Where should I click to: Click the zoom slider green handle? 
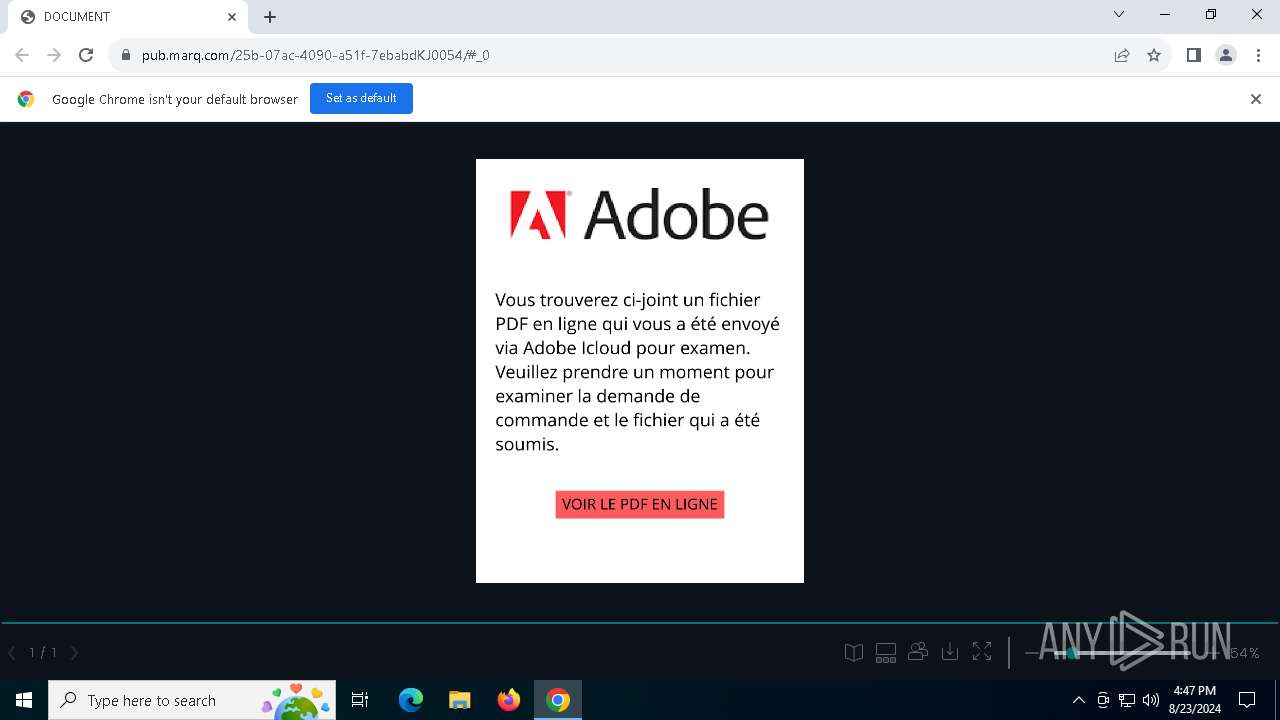tap(1072, 653)
